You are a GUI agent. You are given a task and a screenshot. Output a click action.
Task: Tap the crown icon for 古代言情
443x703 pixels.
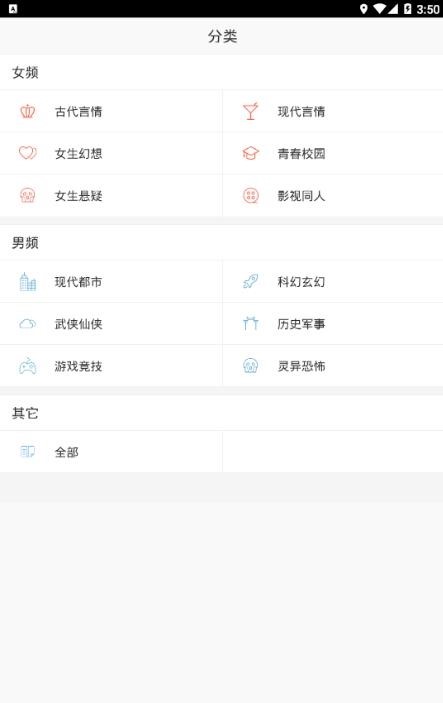point(27,111)
